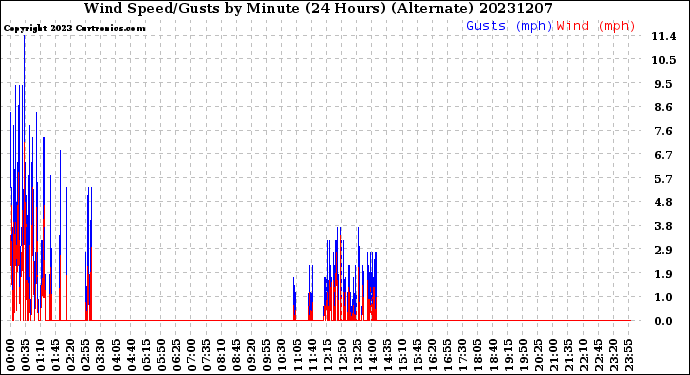The image size is (690, 375).
Task: Click the gust spikes near 02:55
Action: click(x=88, y=254)
